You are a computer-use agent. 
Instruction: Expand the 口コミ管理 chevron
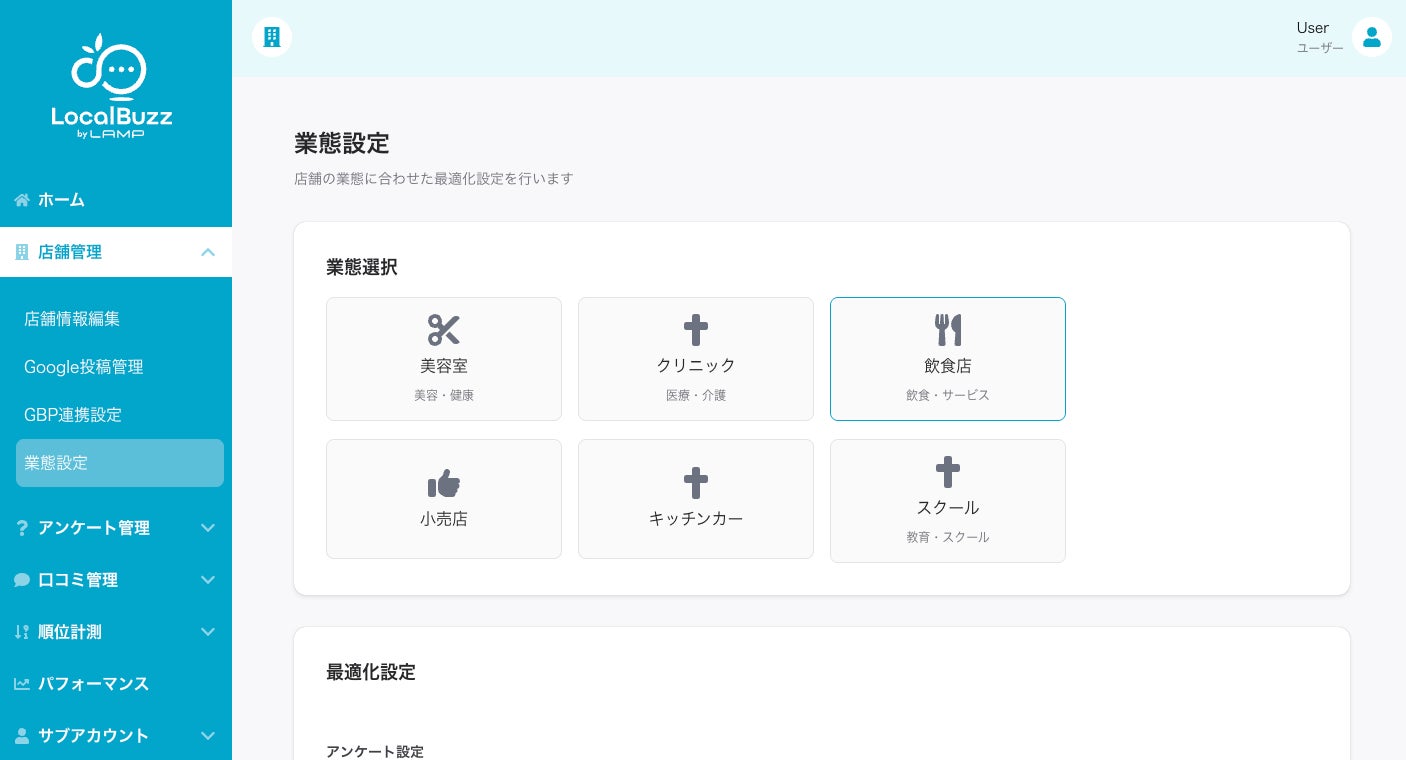coord(208,580)
